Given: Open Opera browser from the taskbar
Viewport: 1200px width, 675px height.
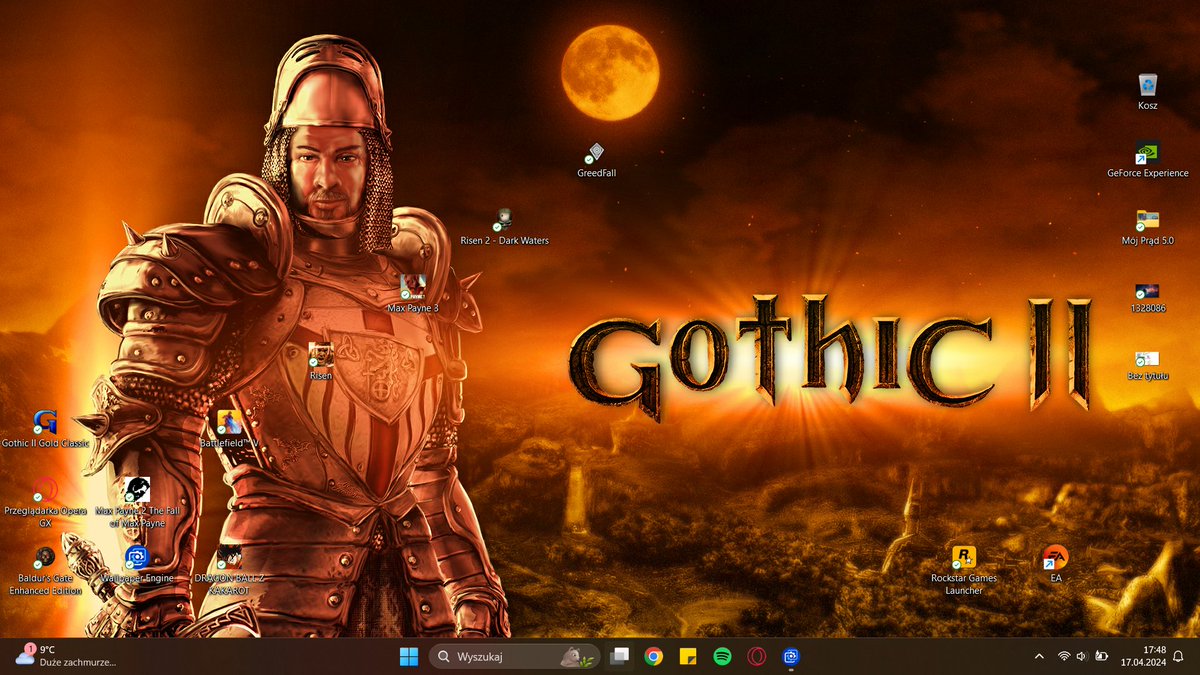Looking at the screenshot, I should [757, 656].
